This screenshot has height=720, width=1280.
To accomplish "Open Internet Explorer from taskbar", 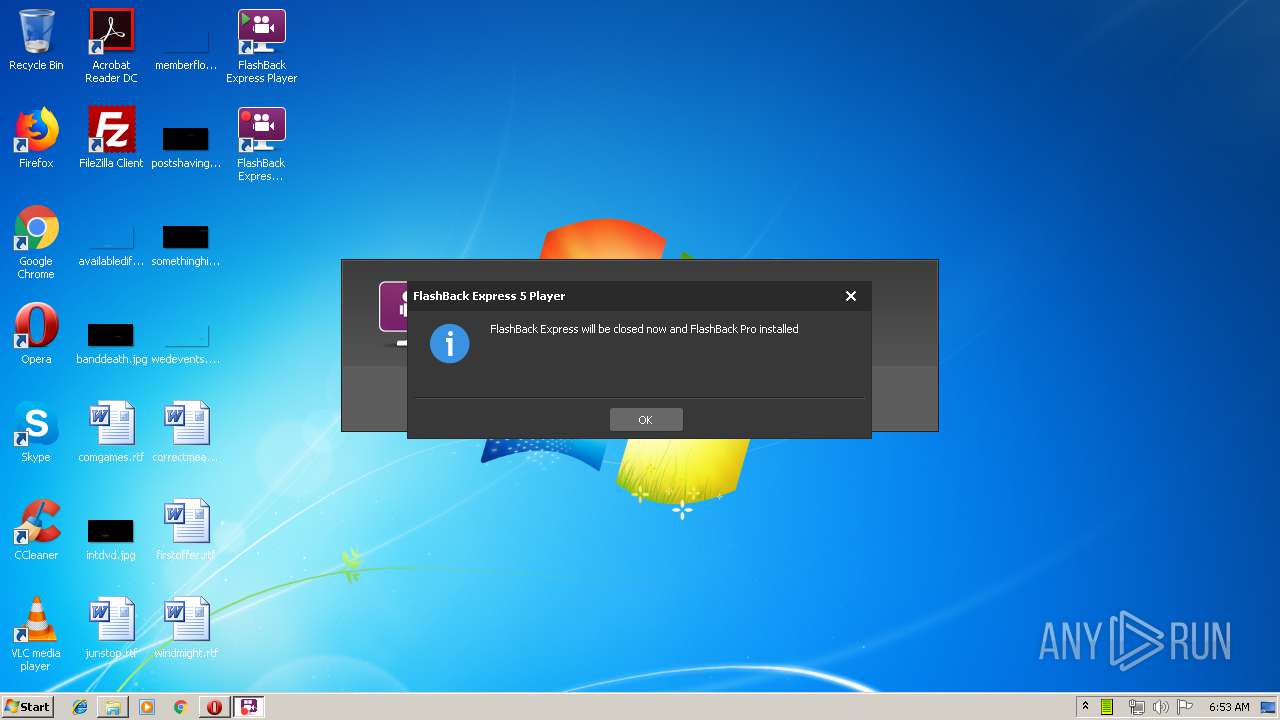I will click(x=80, y=707).
